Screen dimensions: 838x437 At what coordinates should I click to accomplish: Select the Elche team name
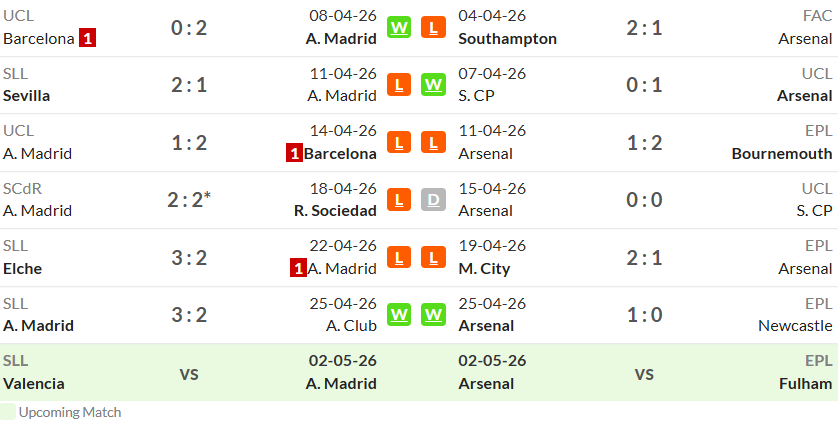pos(22,269)
